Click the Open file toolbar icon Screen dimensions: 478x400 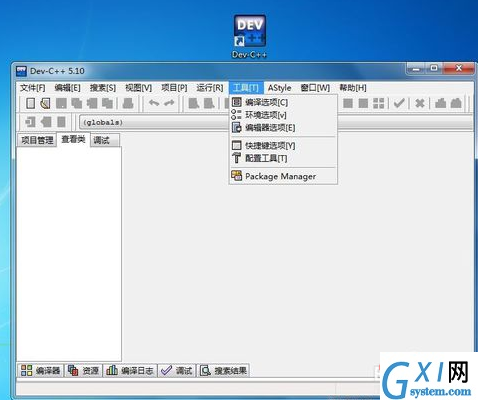pos(45,103)
